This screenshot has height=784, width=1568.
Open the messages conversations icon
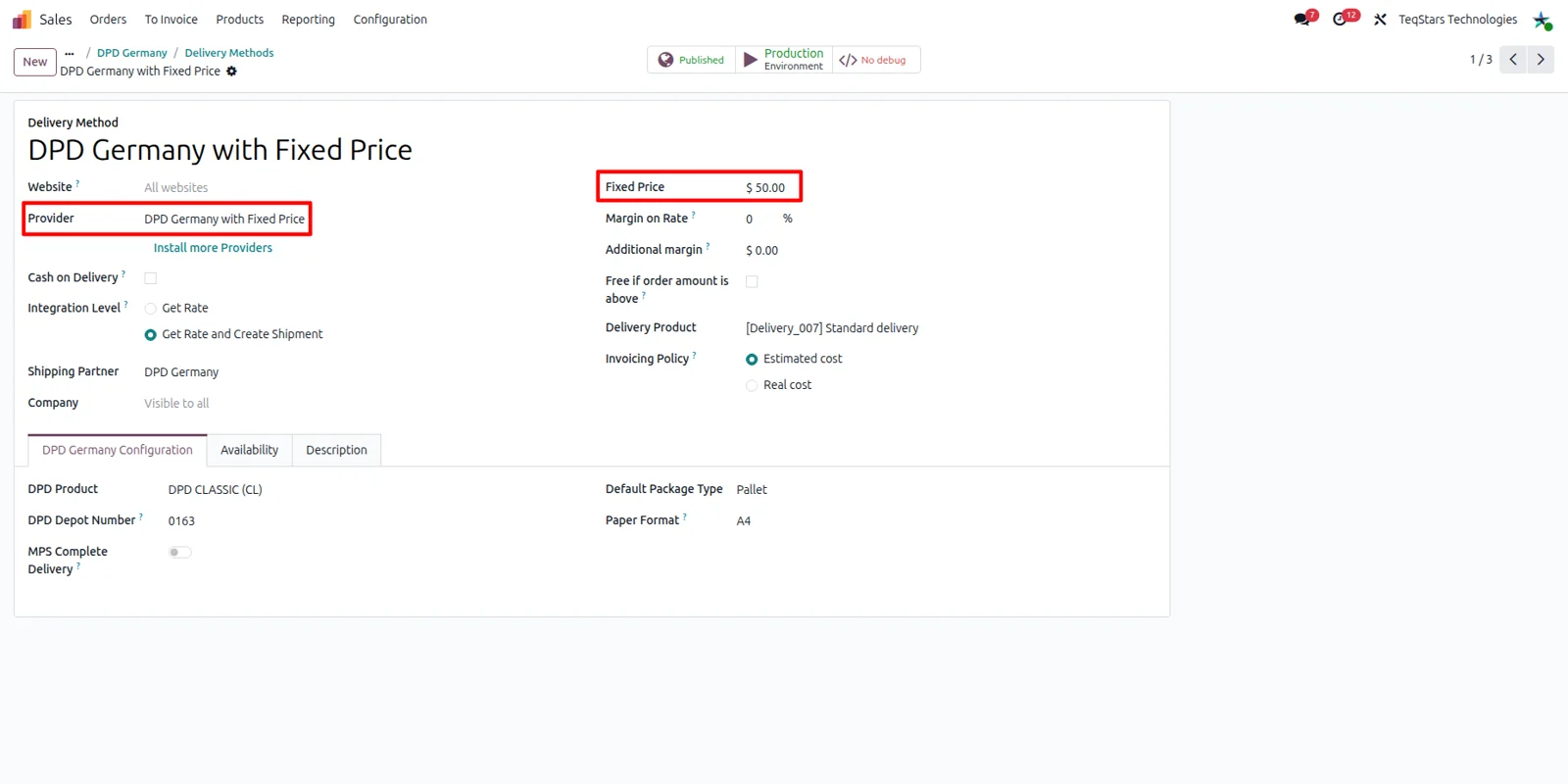1303,19
